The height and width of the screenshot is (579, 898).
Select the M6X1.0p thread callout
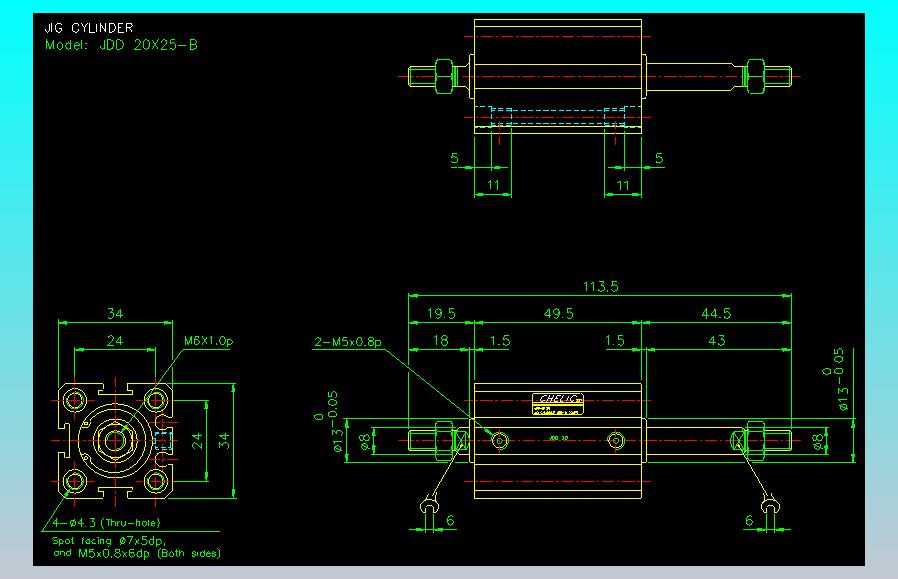pyautogui.click(x=208, y=341)
